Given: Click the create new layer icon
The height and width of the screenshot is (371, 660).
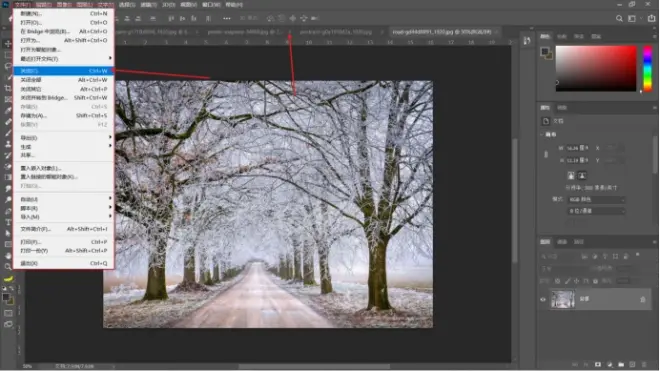Looking at the screenshot, I should [x=632, y=364].
